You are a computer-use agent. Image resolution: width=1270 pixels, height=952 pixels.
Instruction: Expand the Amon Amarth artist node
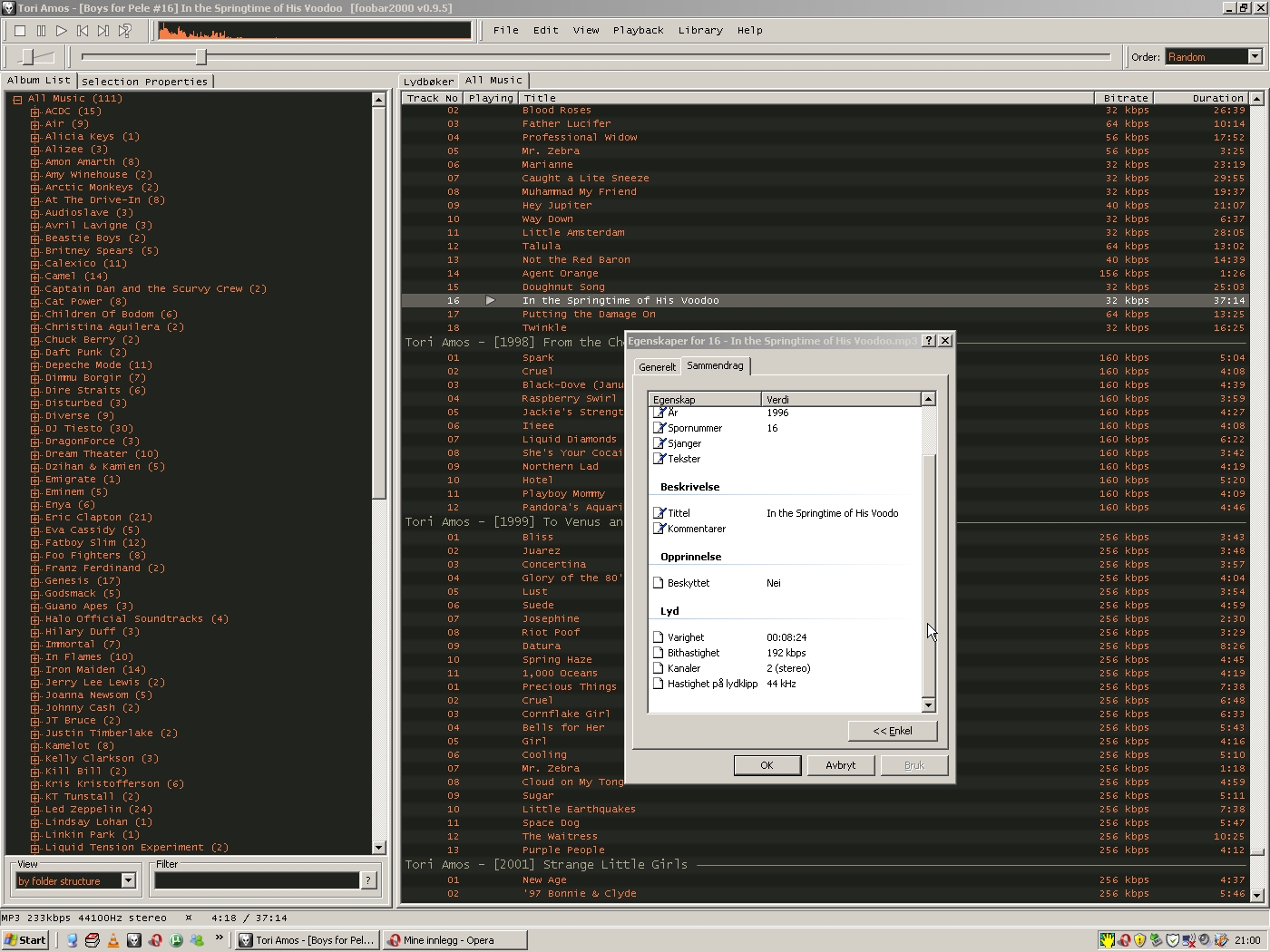point(35,162)
